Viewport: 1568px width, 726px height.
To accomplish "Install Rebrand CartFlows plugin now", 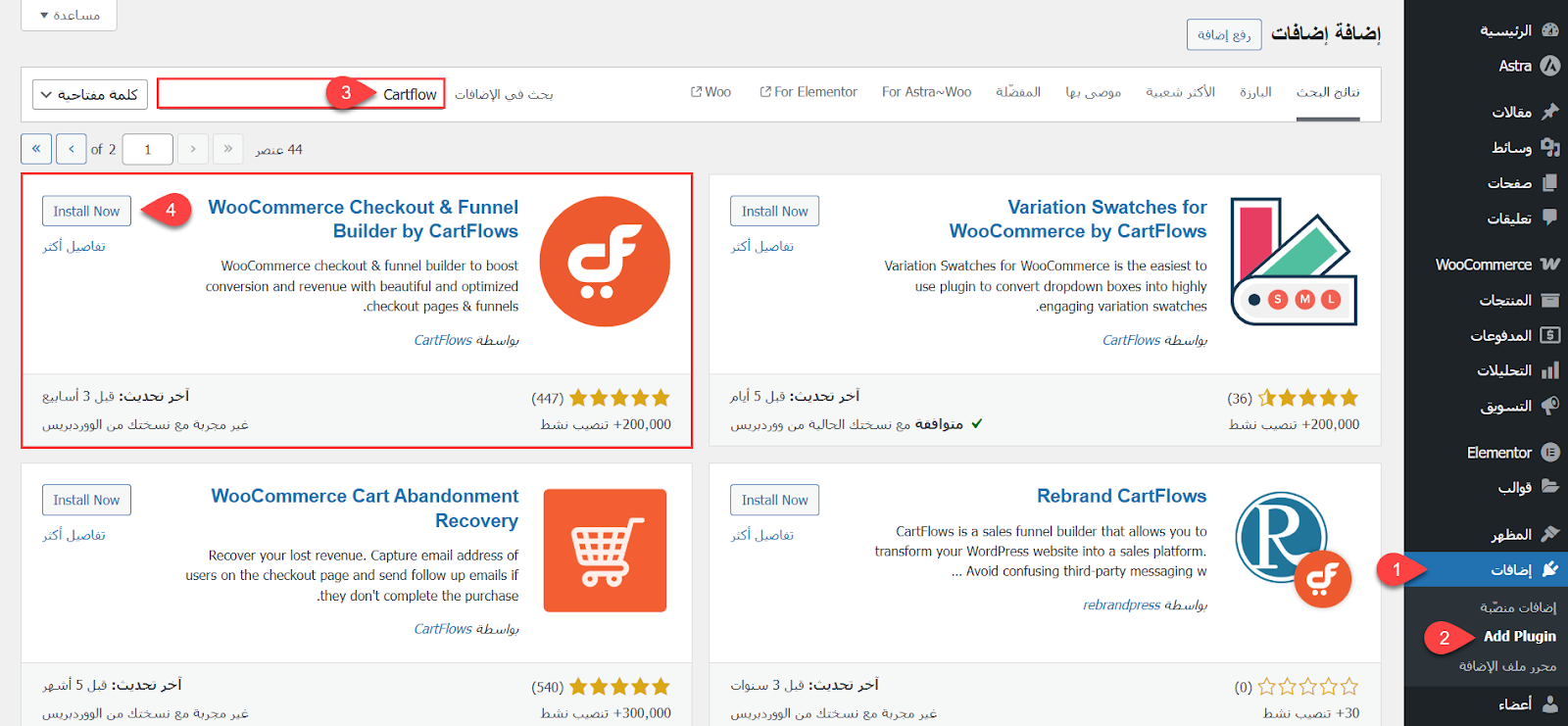I will (774, 500).
